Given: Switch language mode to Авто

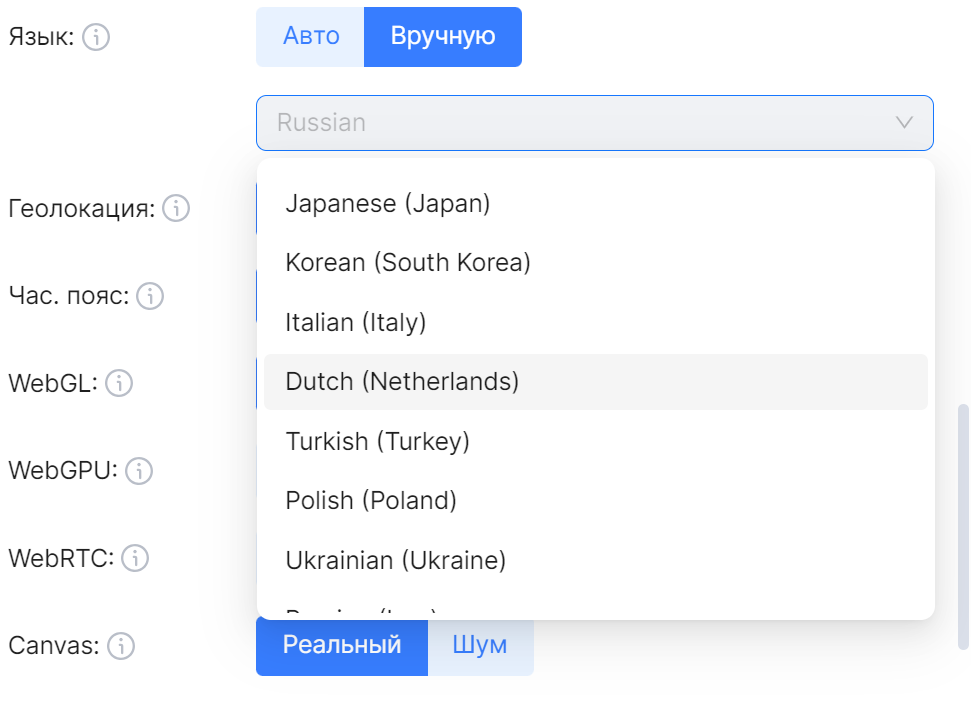Looking at the screenshot, I should tap(311, 37).
